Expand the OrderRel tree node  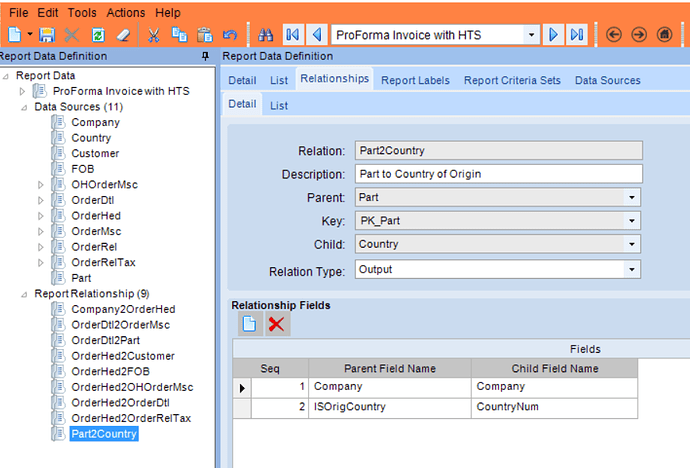40,247
